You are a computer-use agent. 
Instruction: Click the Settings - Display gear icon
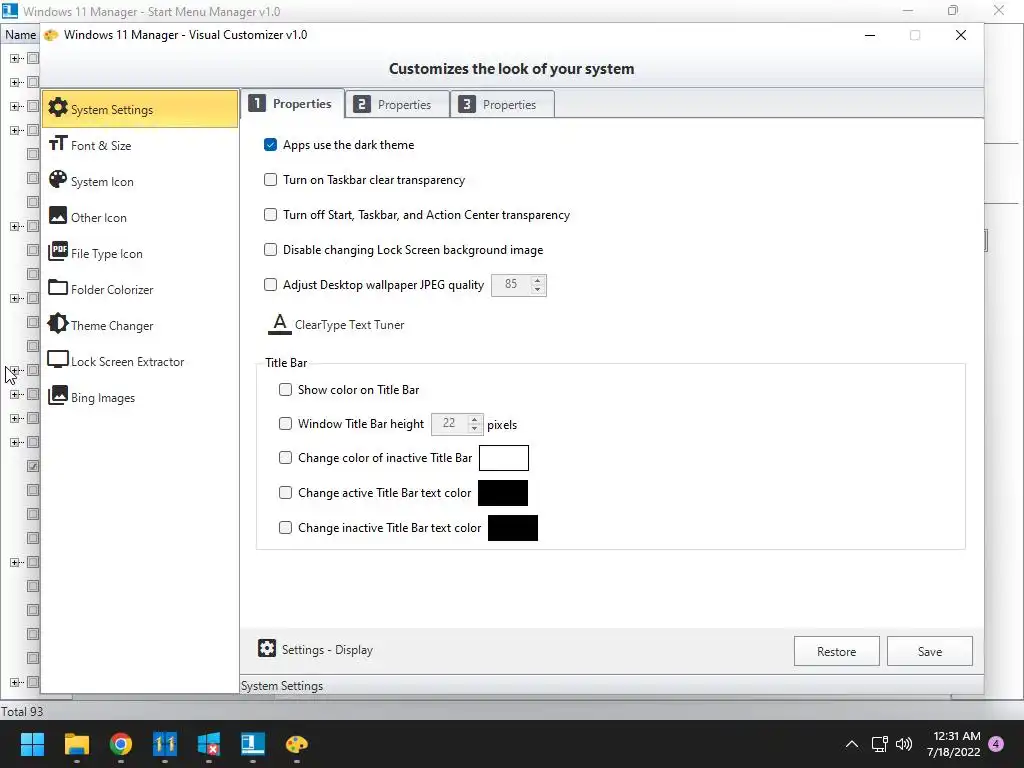[x=267, y=648]
